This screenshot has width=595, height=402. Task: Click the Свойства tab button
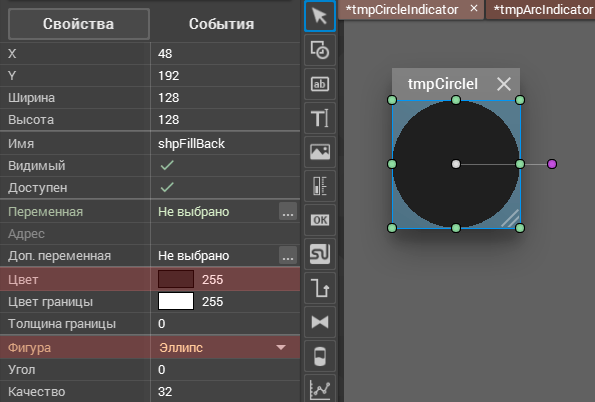[x=79, y=24]
